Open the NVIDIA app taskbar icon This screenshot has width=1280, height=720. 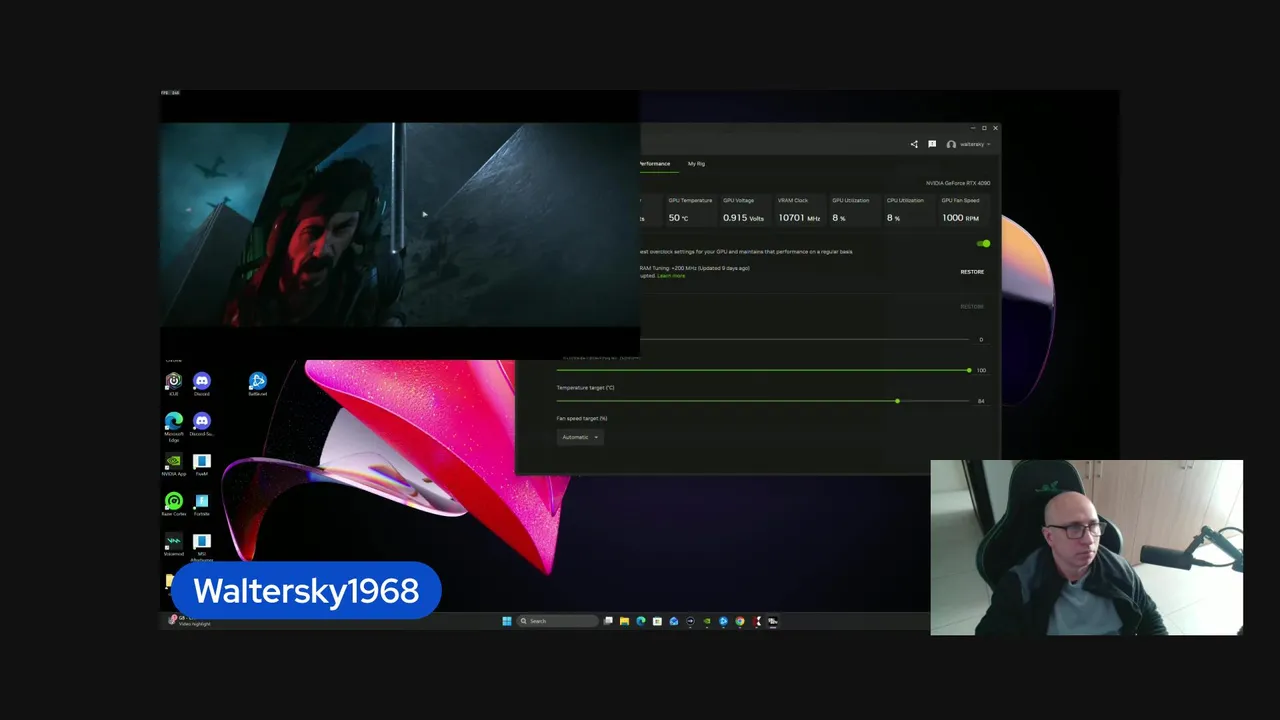(x=707, y=621)
